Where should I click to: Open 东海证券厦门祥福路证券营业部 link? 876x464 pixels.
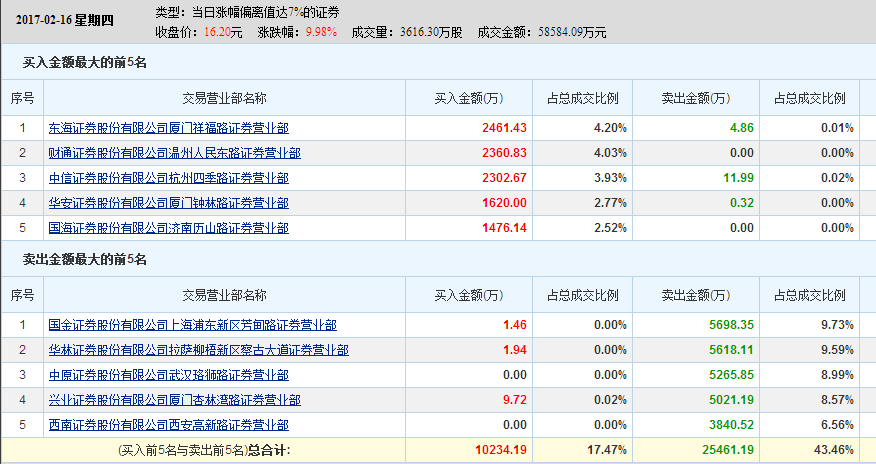tap(169, 128)
